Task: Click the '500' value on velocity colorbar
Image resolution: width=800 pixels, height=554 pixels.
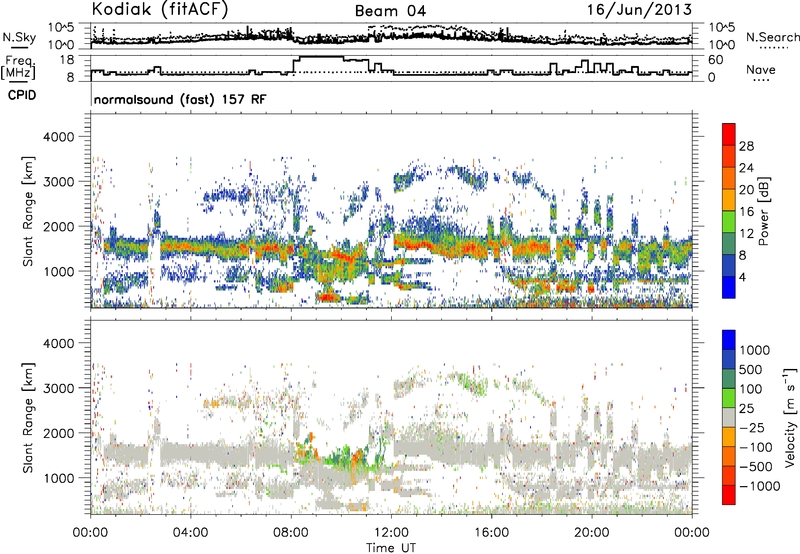Action: coord(753,369)
